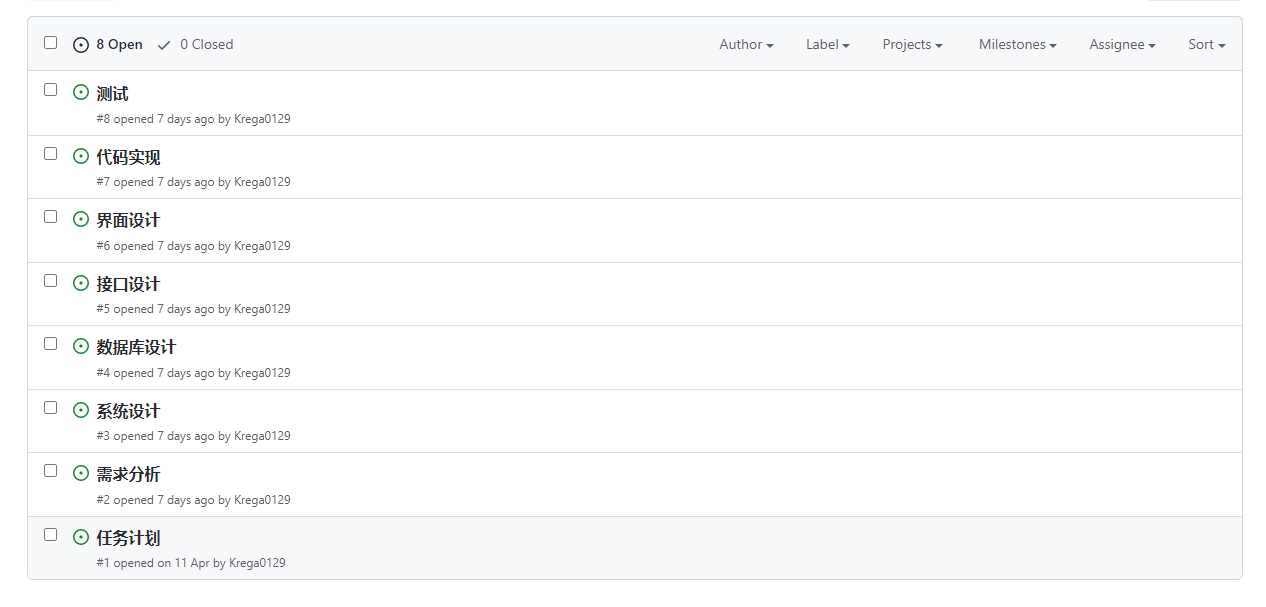Screen dimensions: 1266x607
Task: Click the open issue icon beside 接口设计
Action: (x=81, y=283)
